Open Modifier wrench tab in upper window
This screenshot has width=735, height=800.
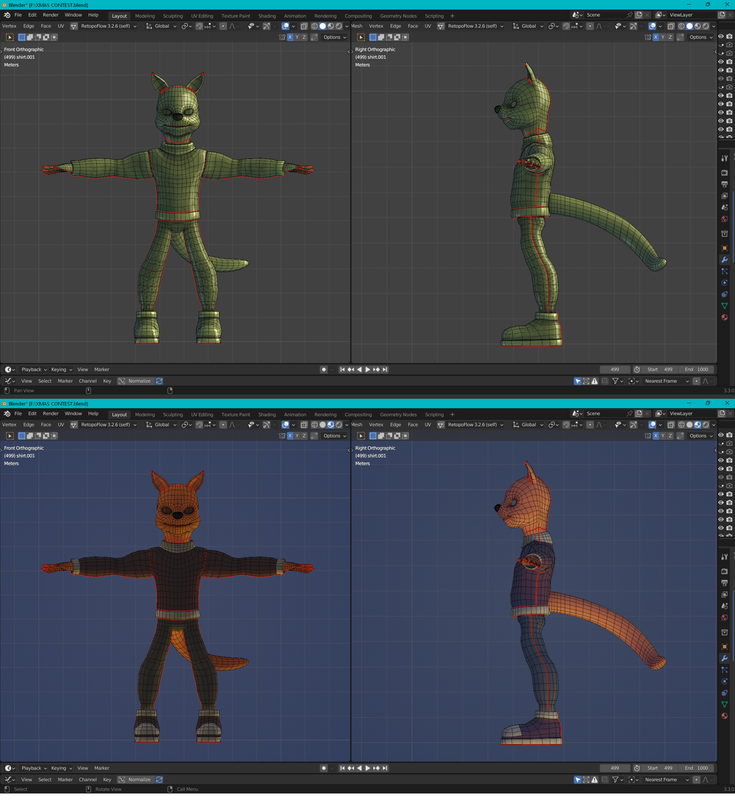[x=724, y=260]
